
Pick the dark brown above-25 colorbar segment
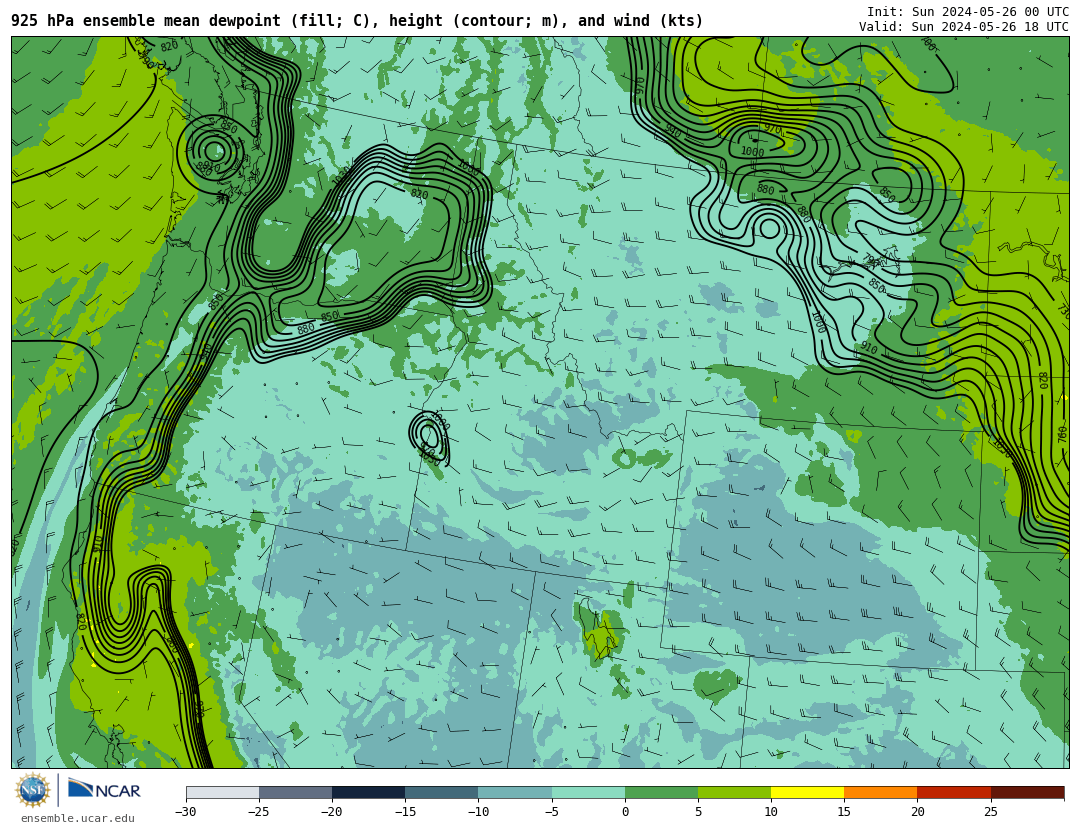click(x=1027, y=792)
